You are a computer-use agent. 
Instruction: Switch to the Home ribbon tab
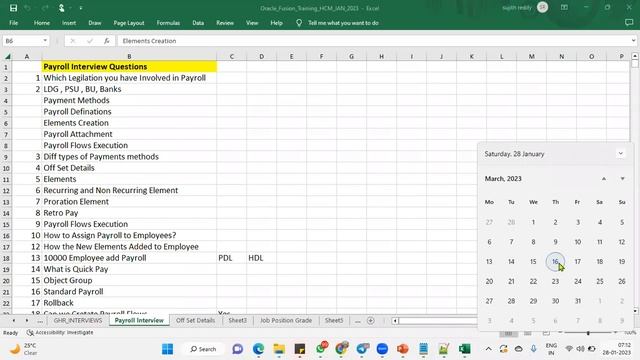42,23
